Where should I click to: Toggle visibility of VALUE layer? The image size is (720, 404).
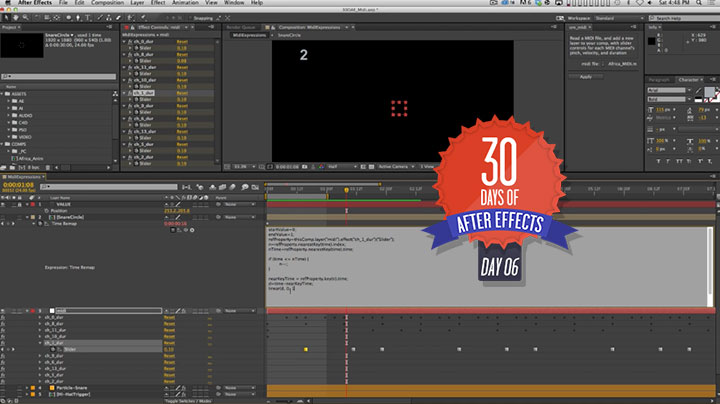pos(3,204)
